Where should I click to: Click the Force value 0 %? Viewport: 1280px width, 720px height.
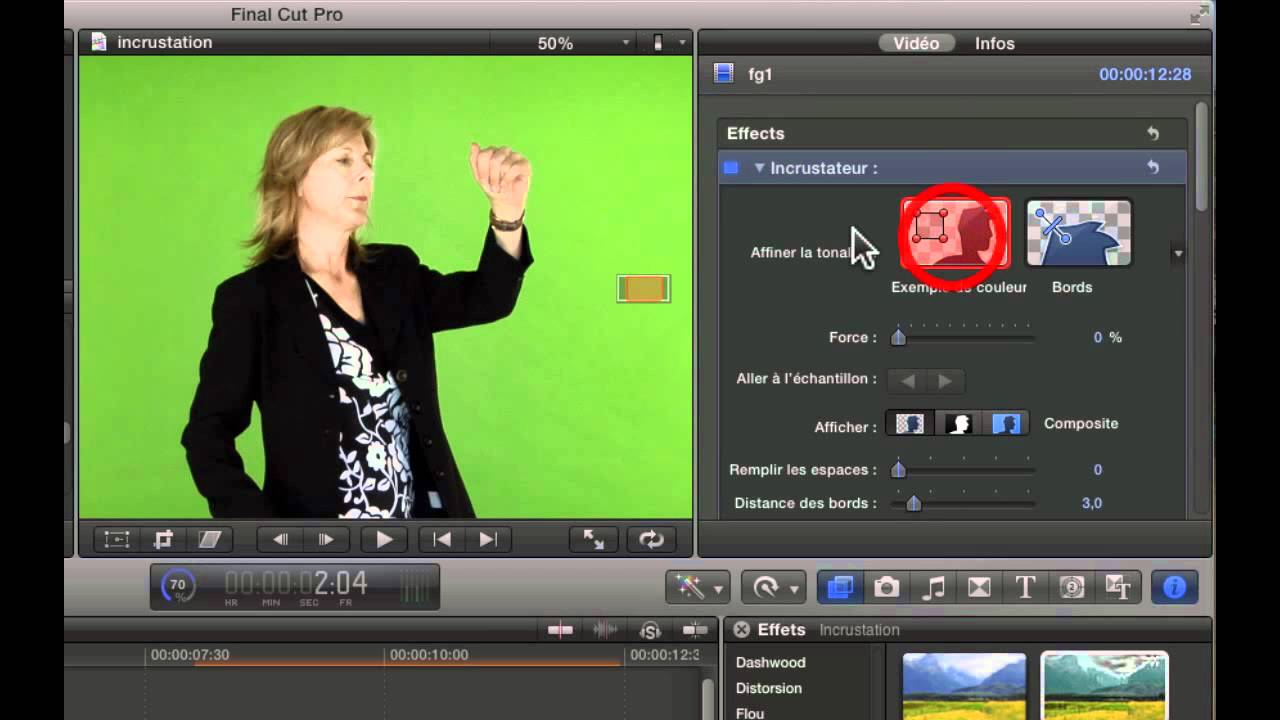click(x=1107, y=337)
